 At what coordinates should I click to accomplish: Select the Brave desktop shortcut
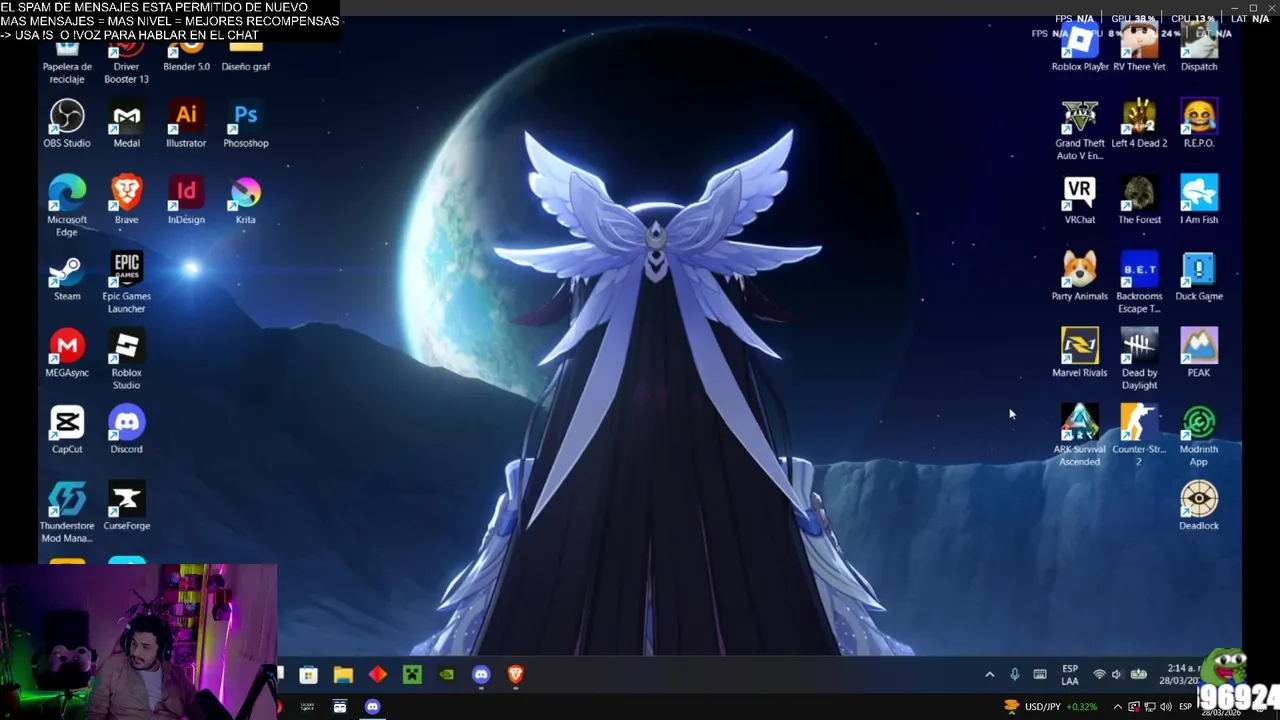coord(126,200)
